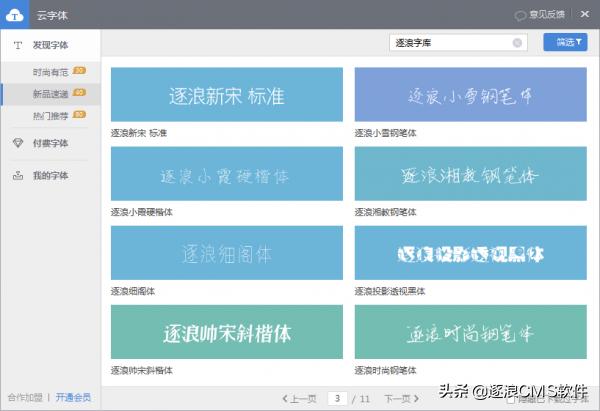Image resolution: width=600 pixels, height=411 pixels.
Task: Select the 逐浪帅宋斜楷体 font preview
Action: [227, 332]
